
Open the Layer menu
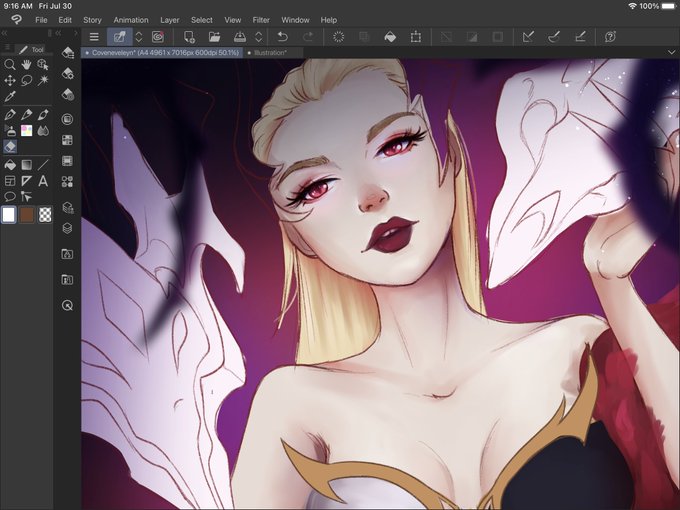point(170,20)
